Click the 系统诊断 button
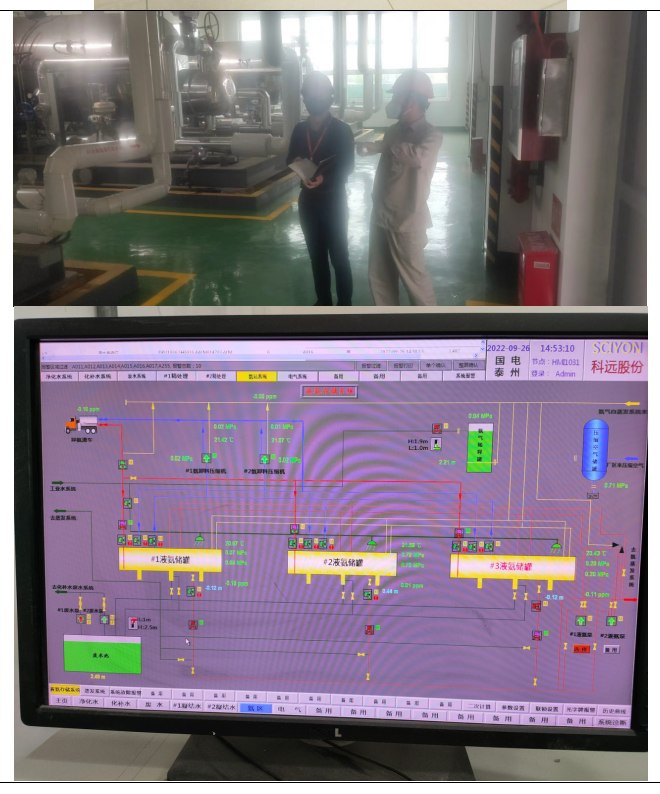This screenshot has height=794, width=660. 611,720
